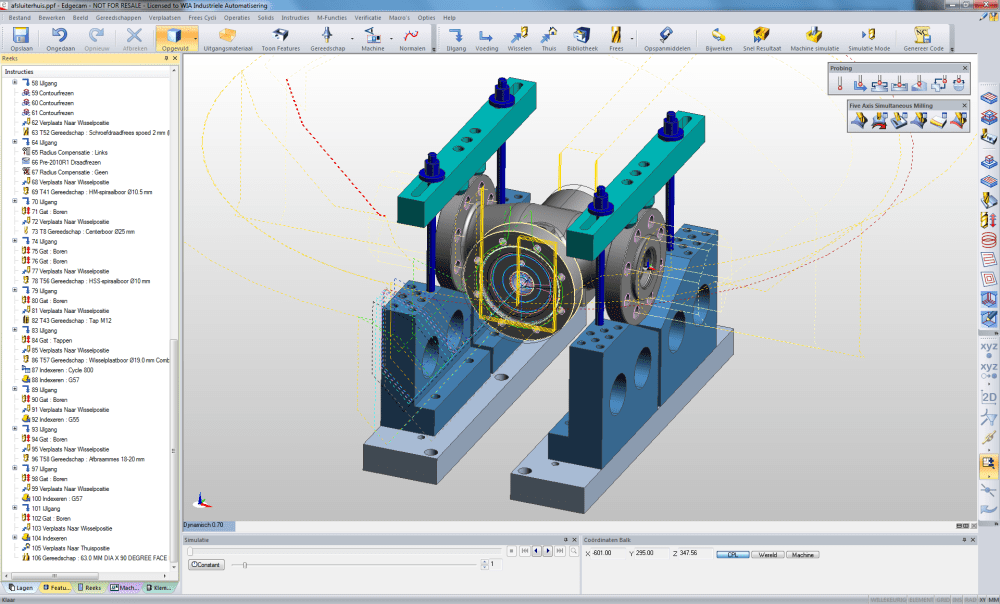Viewport: 1000px width, 604px height.
Task: Select CPL coordinate mode
Action: pos(733,555)
